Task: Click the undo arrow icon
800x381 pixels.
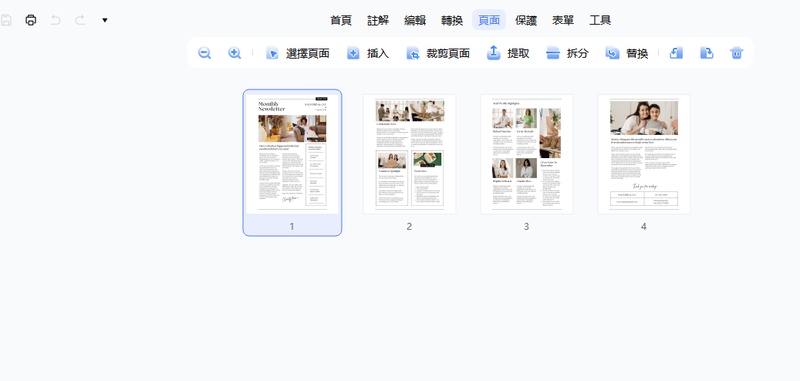Action: (56, 20)
